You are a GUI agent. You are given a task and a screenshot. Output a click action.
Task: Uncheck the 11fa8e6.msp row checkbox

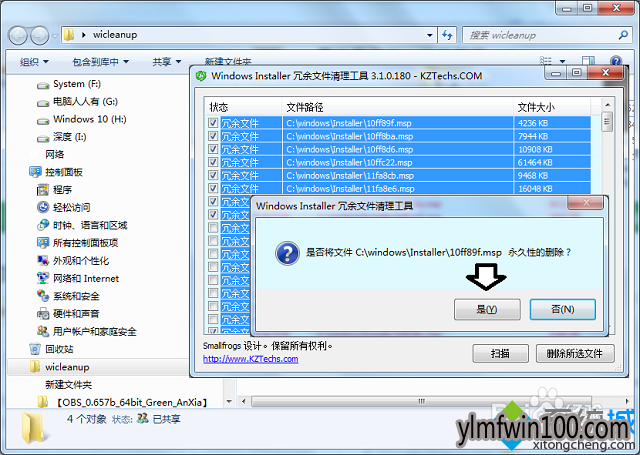[x=213, y=188]
